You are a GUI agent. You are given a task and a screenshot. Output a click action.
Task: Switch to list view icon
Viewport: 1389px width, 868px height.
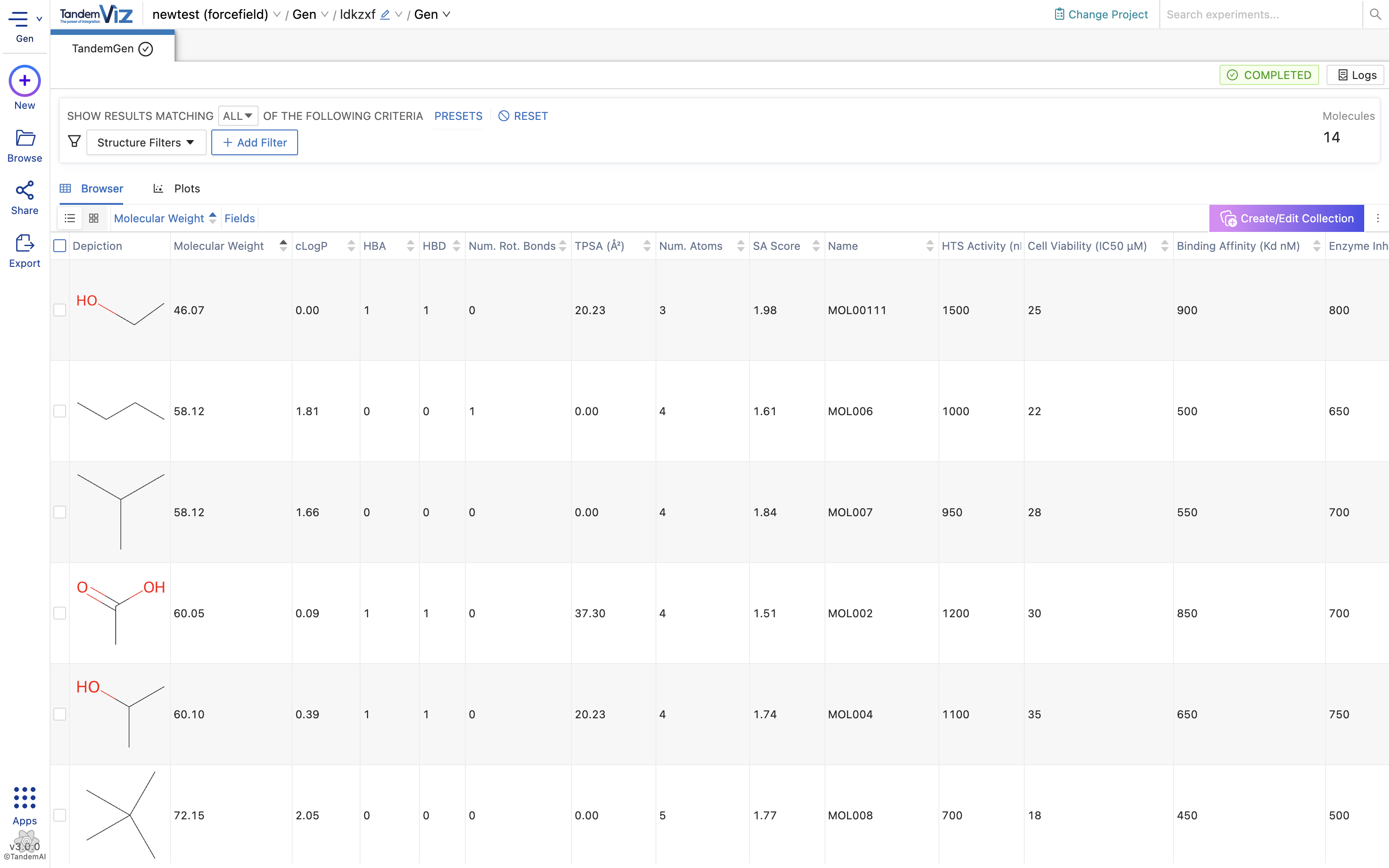[70, 218]
